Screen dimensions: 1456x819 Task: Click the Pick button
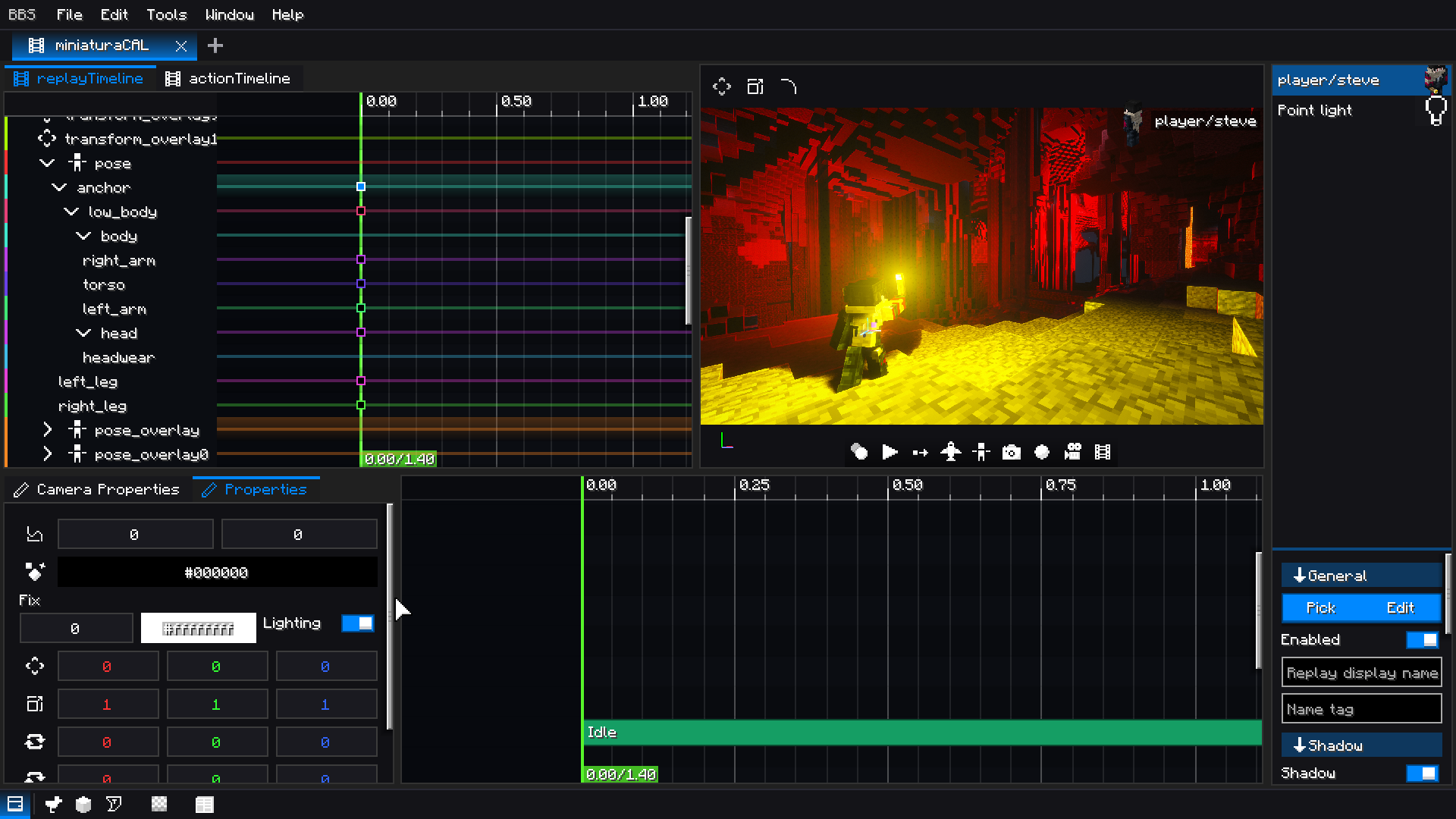coord(1320,608)
